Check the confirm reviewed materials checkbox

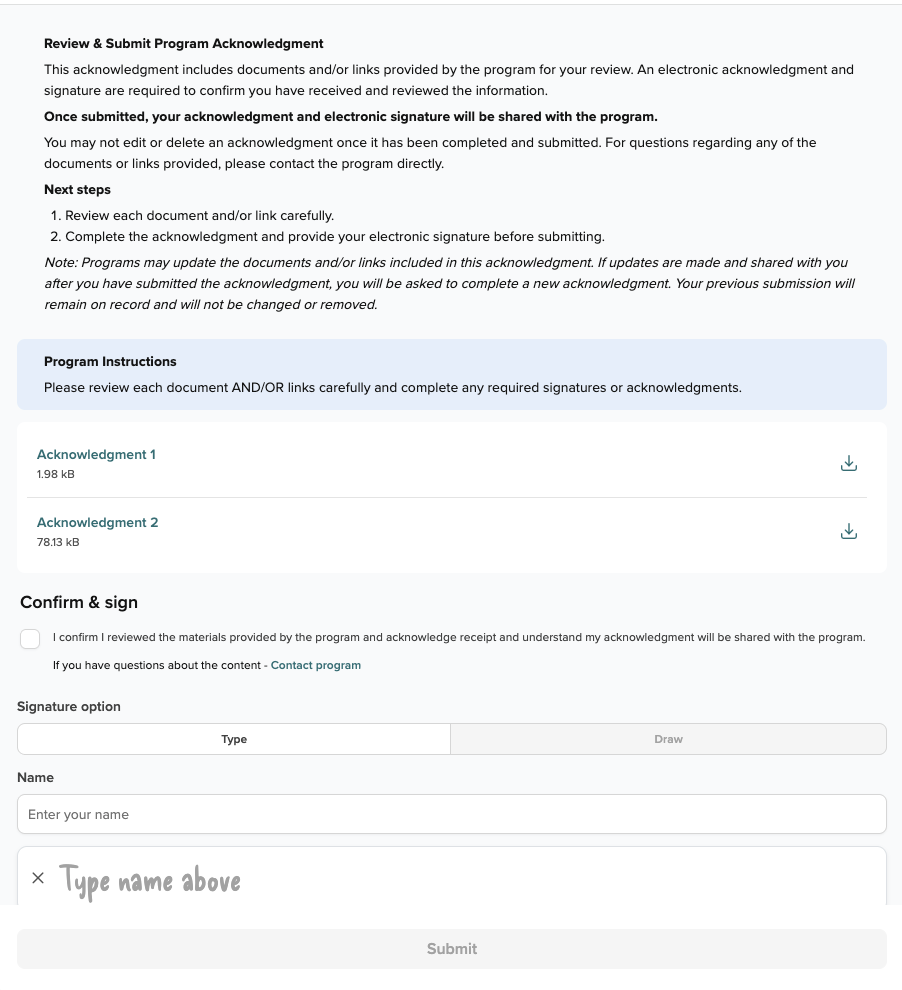[30, 639]
